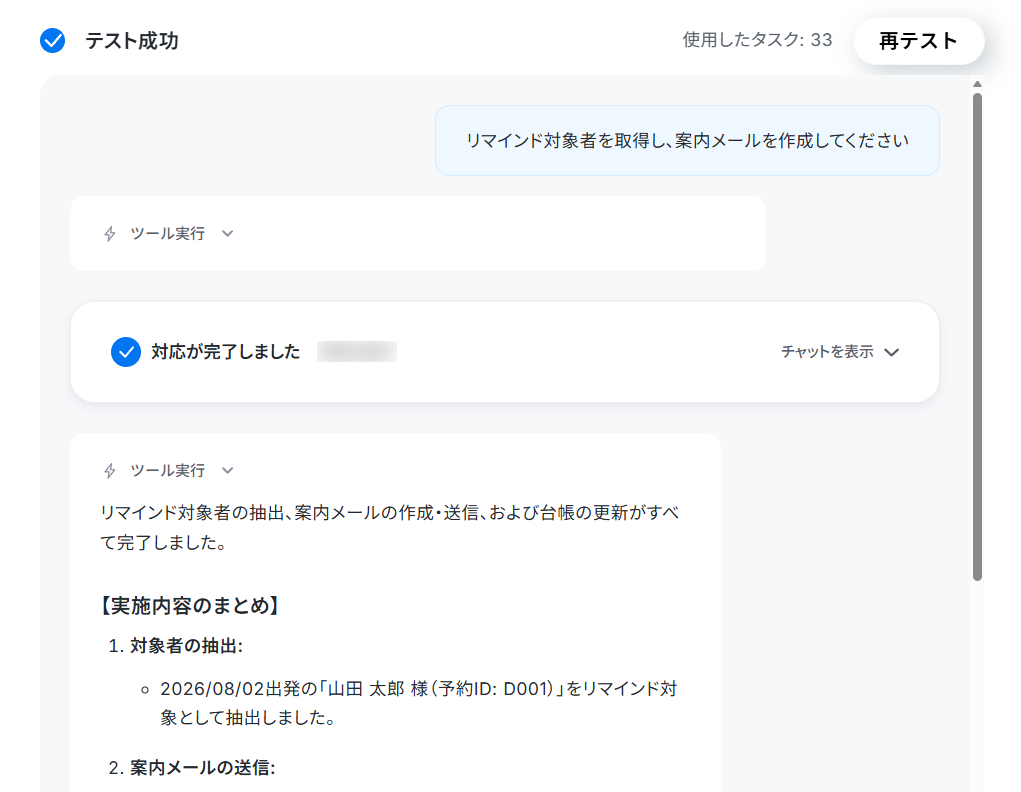Screen dimensions: 1021x792
Task: Click the second lightning bolt tool-run icon
Action: click(x=110, y=470)
